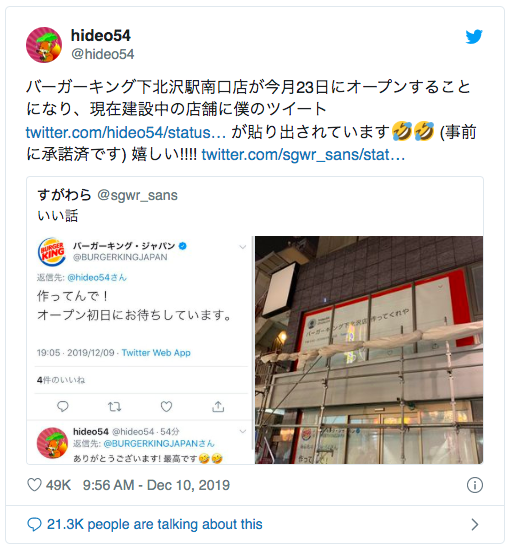Screen dimensions: 515x546
Task: Open 21.3K people are talking about this
Action: 155,524
